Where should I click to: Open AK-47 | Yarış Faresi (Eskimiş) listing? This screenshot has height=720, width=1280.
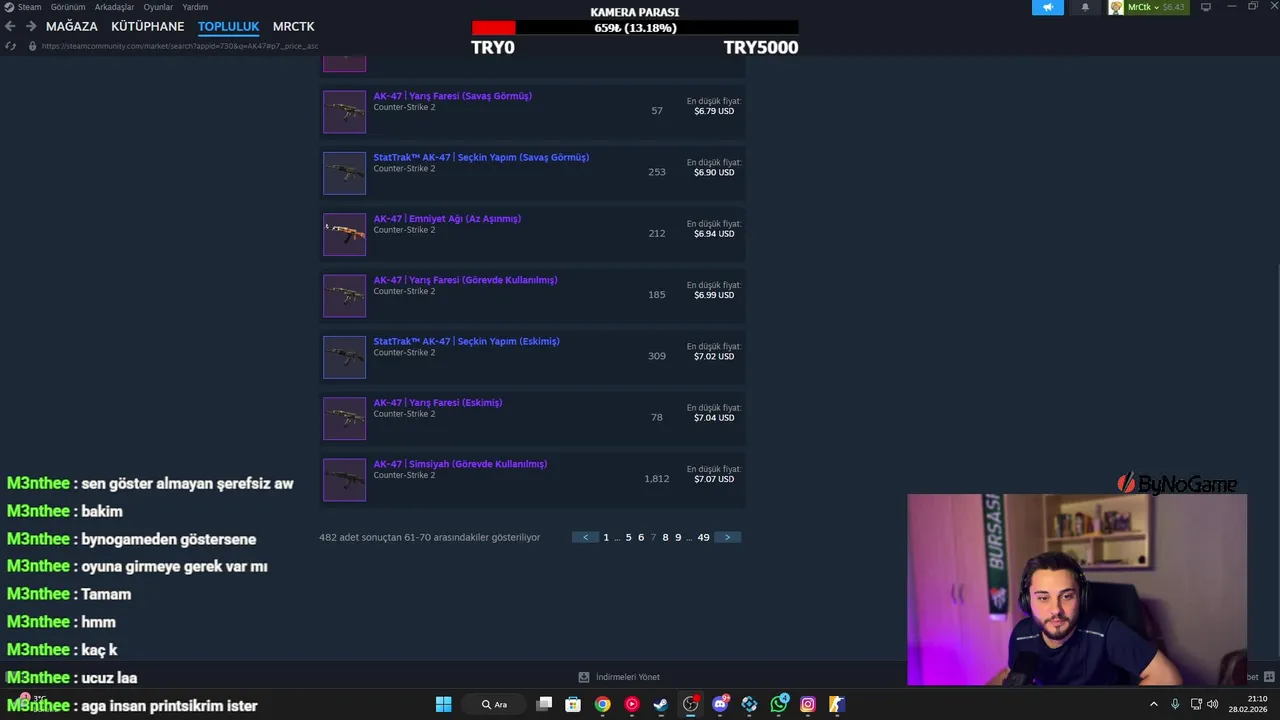438,402
